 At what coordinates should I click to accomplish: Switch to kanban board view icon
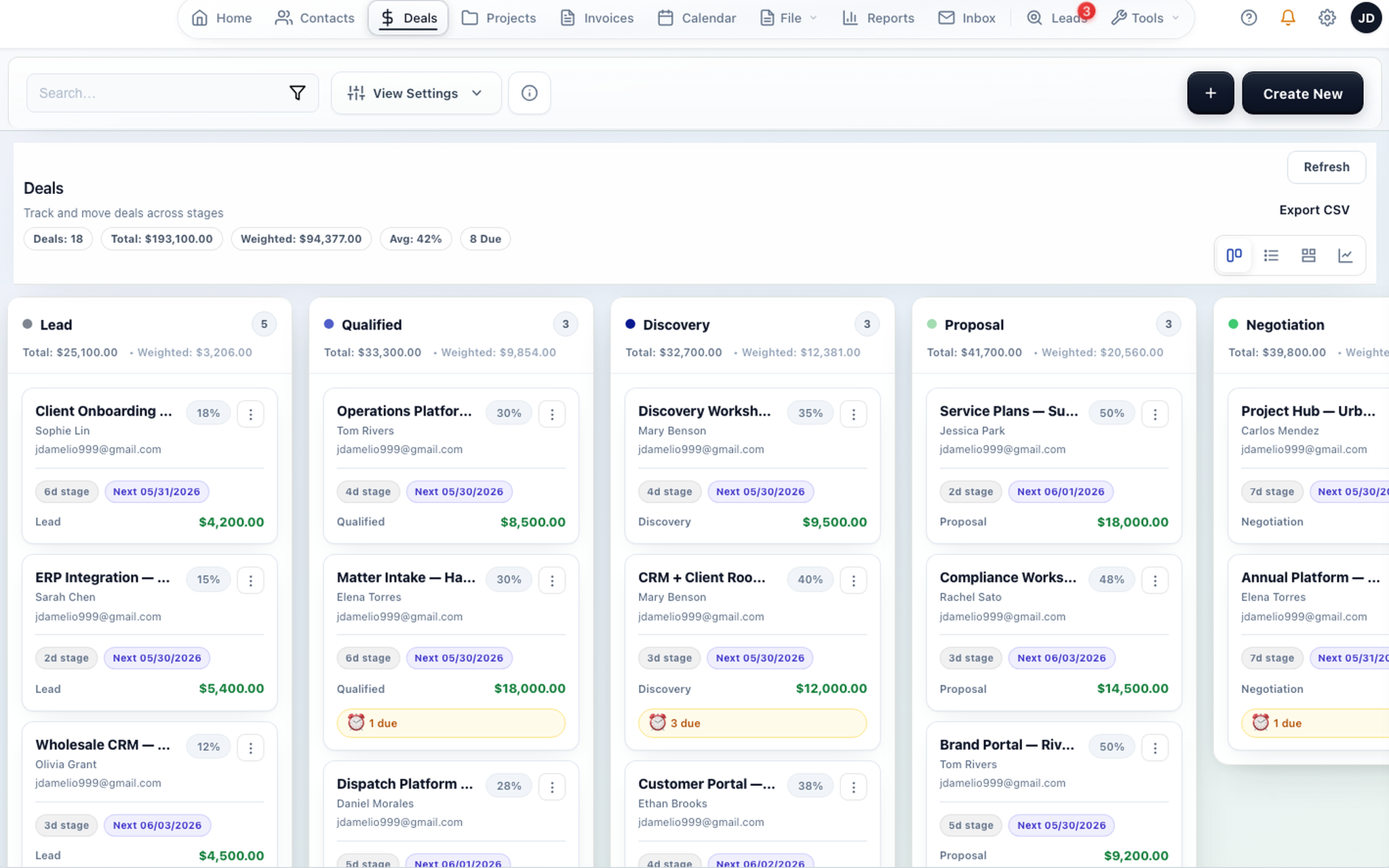1234,255
